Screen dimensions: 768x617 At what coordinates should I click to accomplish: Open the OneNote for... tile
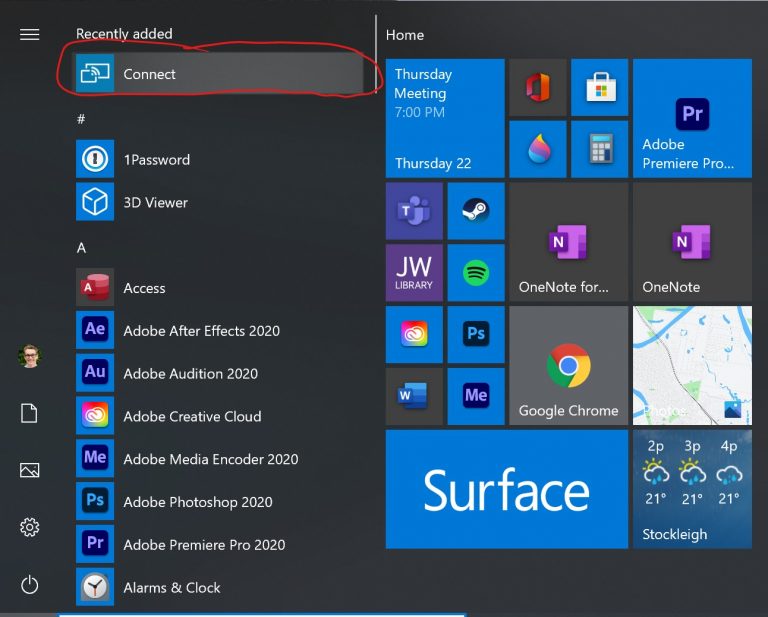(569, 242)
